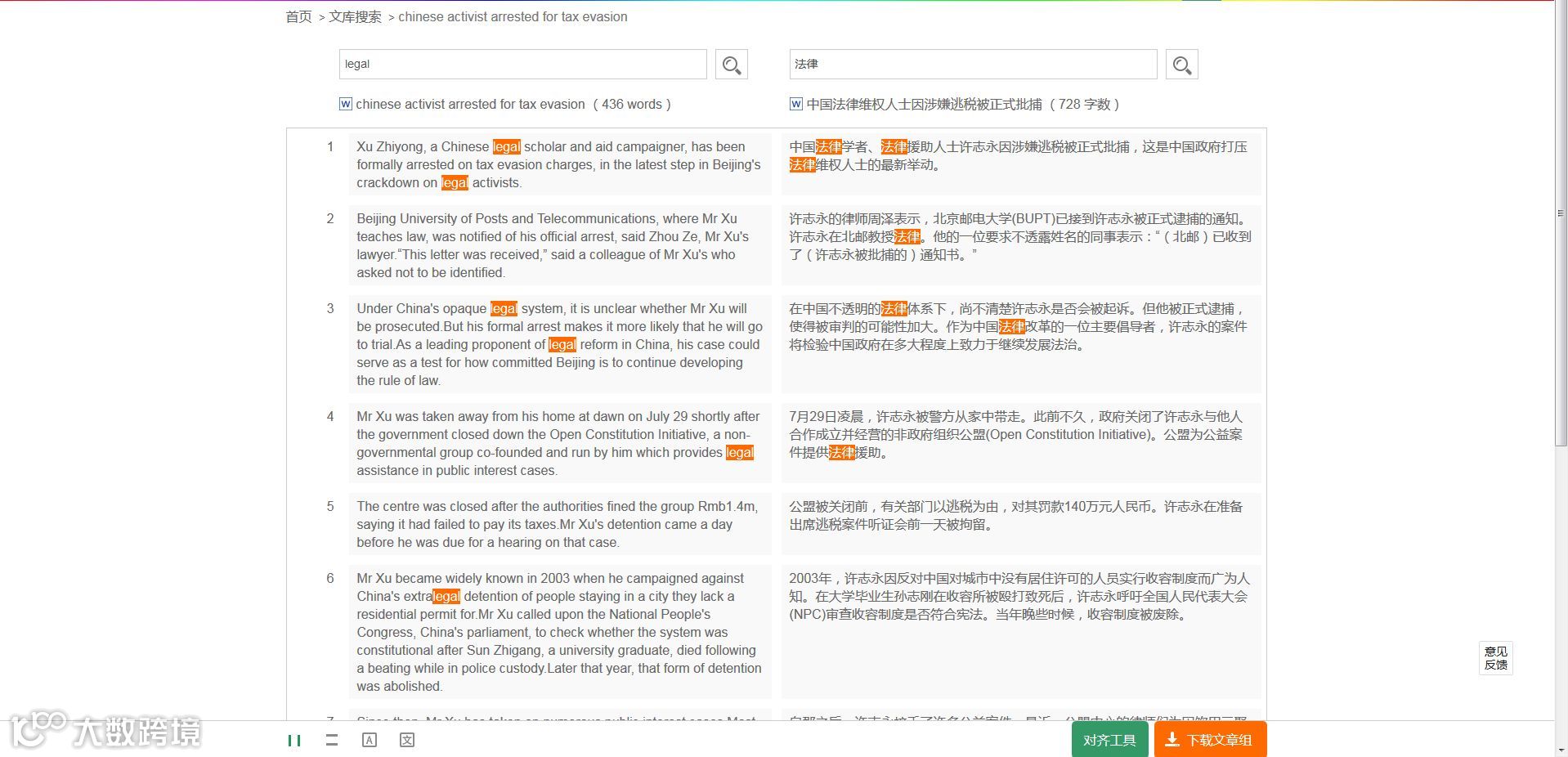Click highlighted 'legal' before 'scholar and aid campaigner'
This screenshot has height=757, width=1568.
click(507, 147)
